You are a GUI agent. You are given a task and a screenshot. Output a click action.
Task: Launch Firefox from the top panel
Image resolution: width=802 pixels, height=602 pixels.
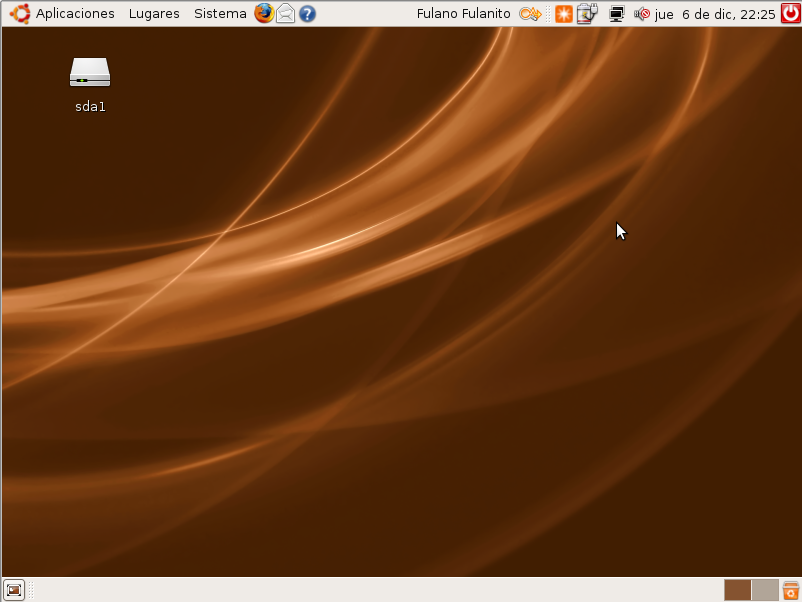[264, 13]
